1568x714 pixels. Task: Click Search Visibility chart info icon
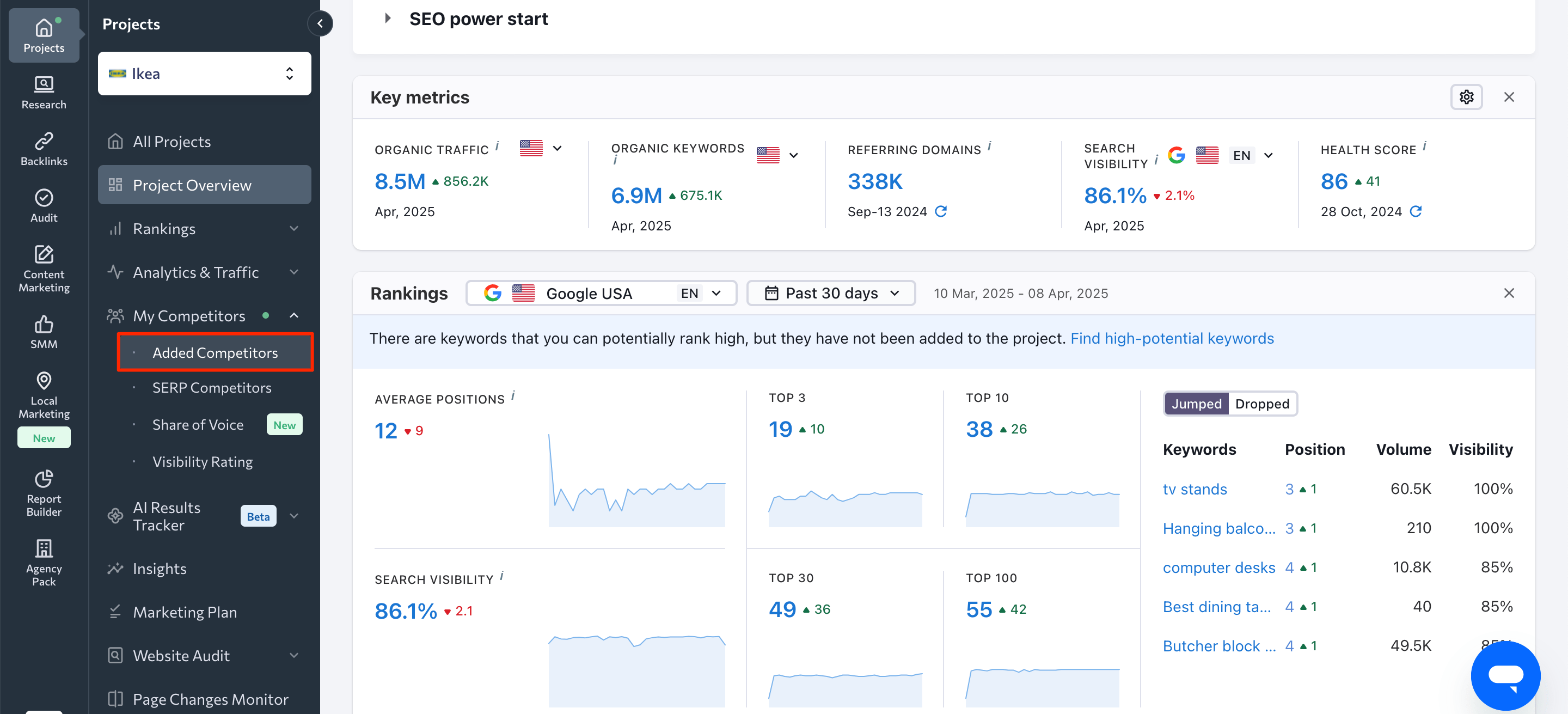(501, 576)
